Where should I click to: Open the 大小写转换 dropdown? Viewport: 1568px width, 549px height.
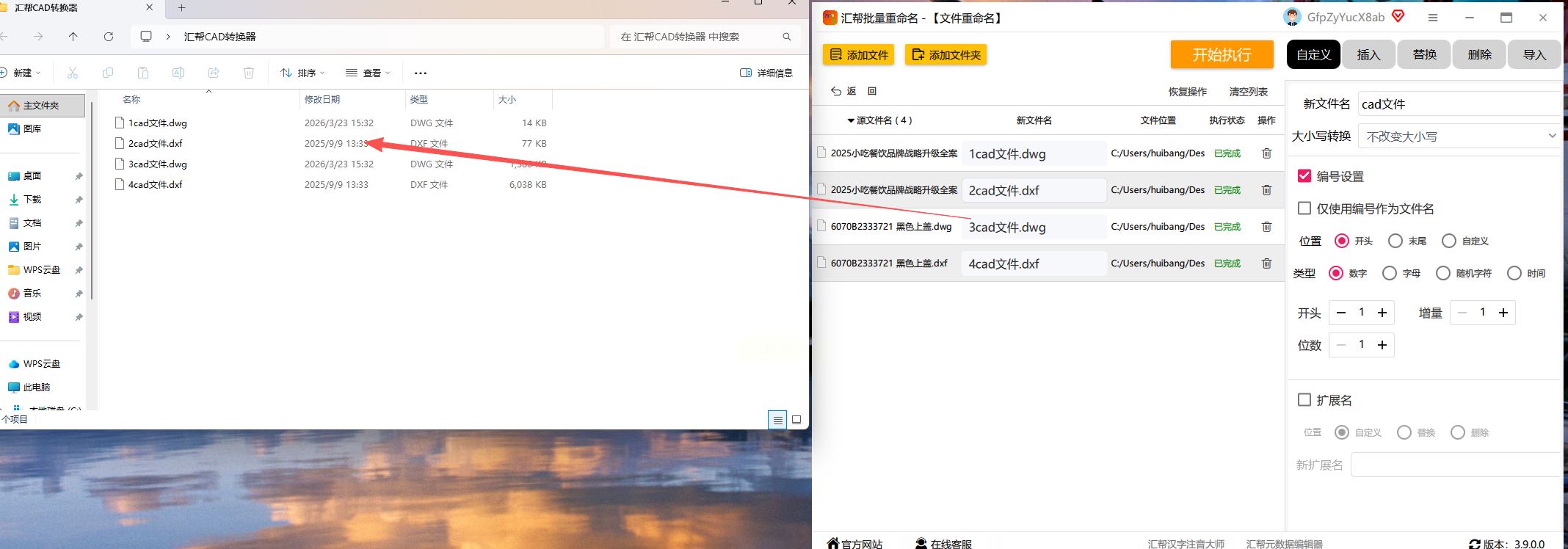click(1459, 137)
